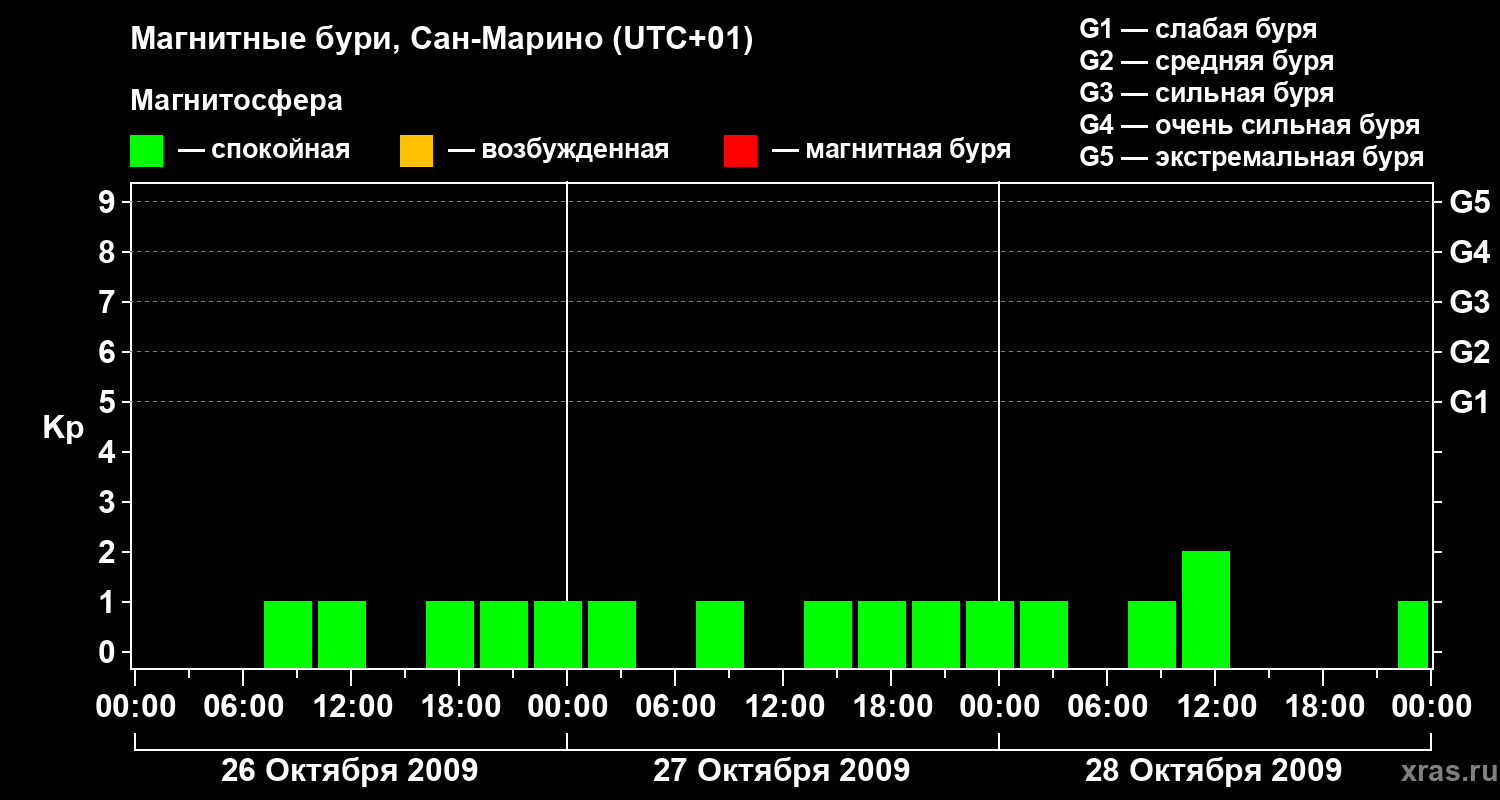Click the 'G1' label on the right axis

(x=1470, y=402)
